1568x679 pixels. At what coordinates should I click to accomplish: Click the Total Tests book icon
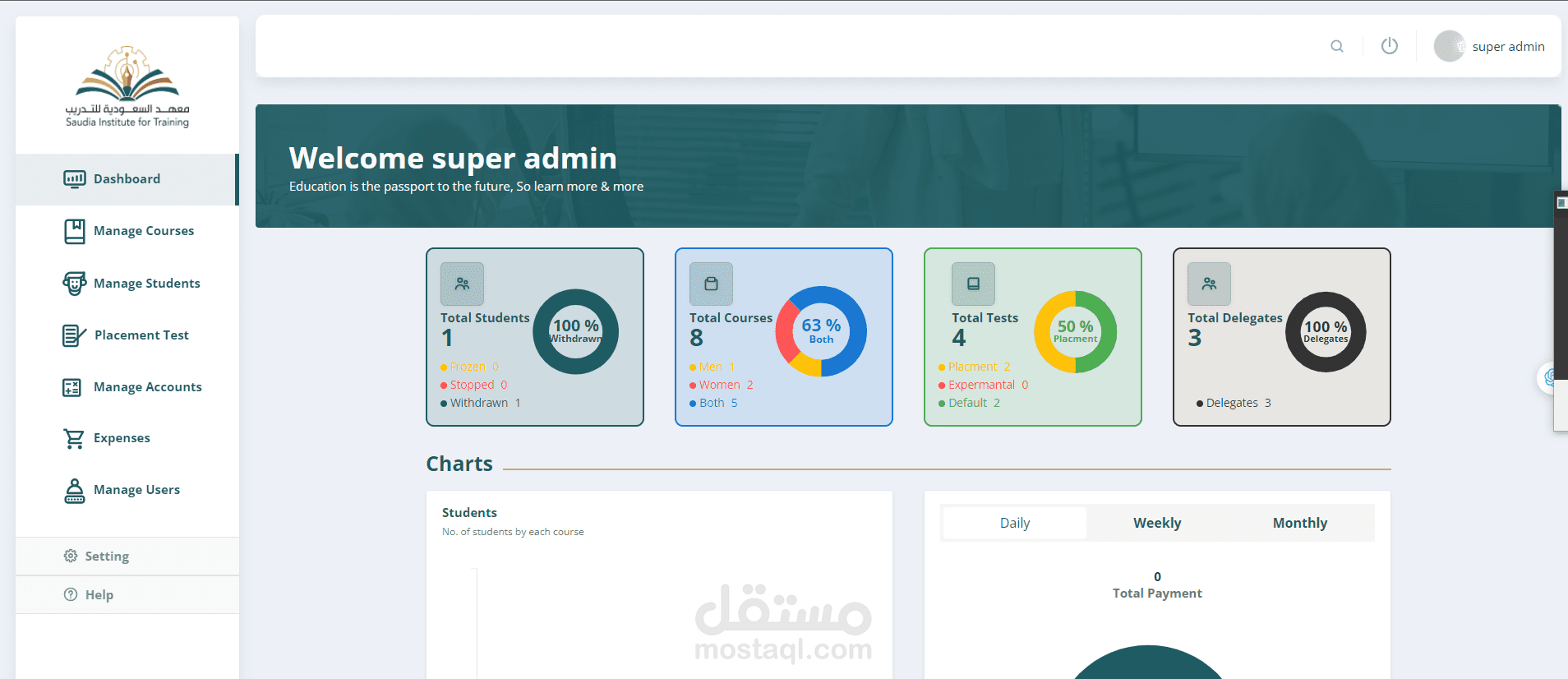click(x=973, y=284)
